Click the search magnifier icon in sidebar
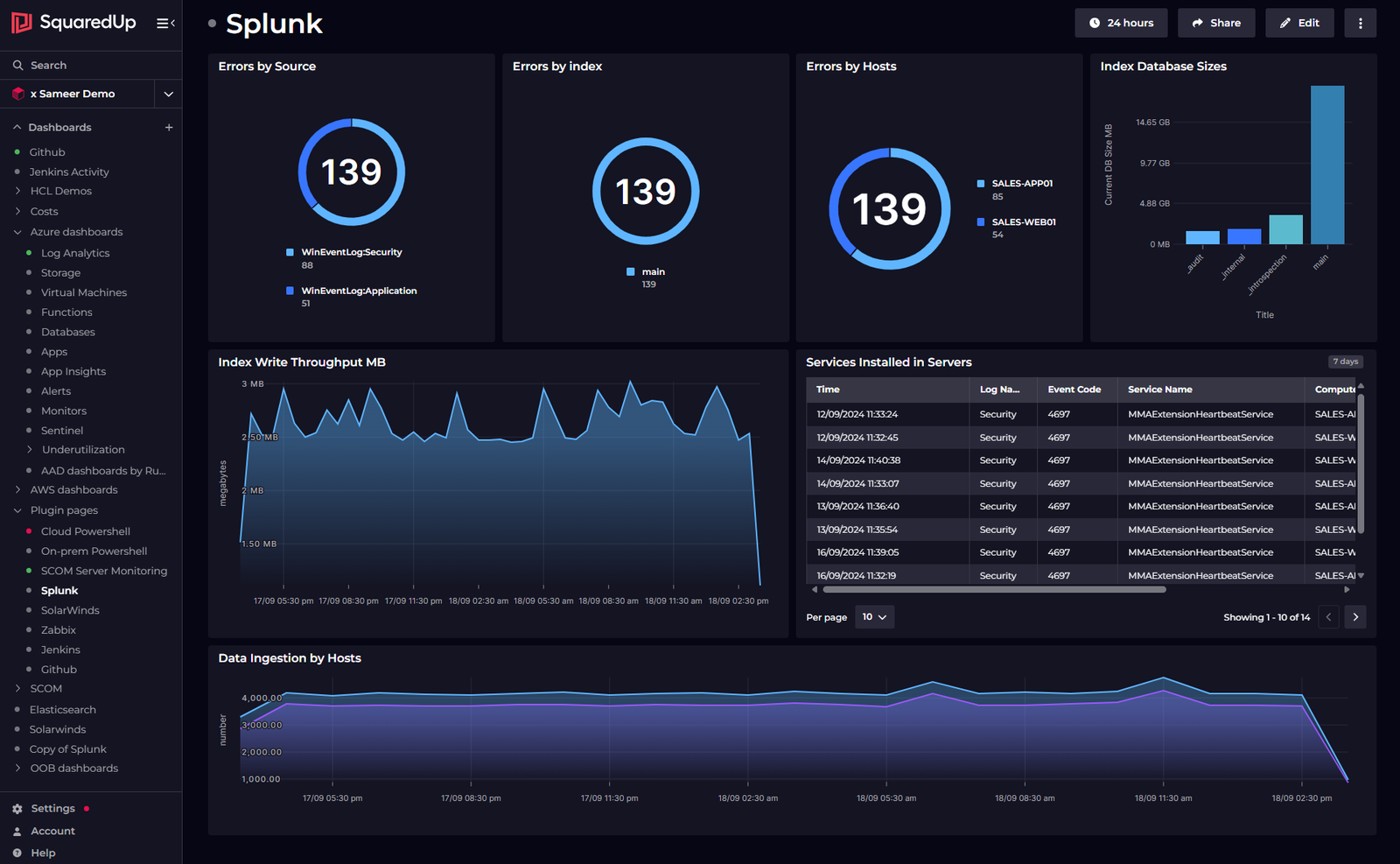1400x864 pixels. pyautogui.click(x=16, y=65)
